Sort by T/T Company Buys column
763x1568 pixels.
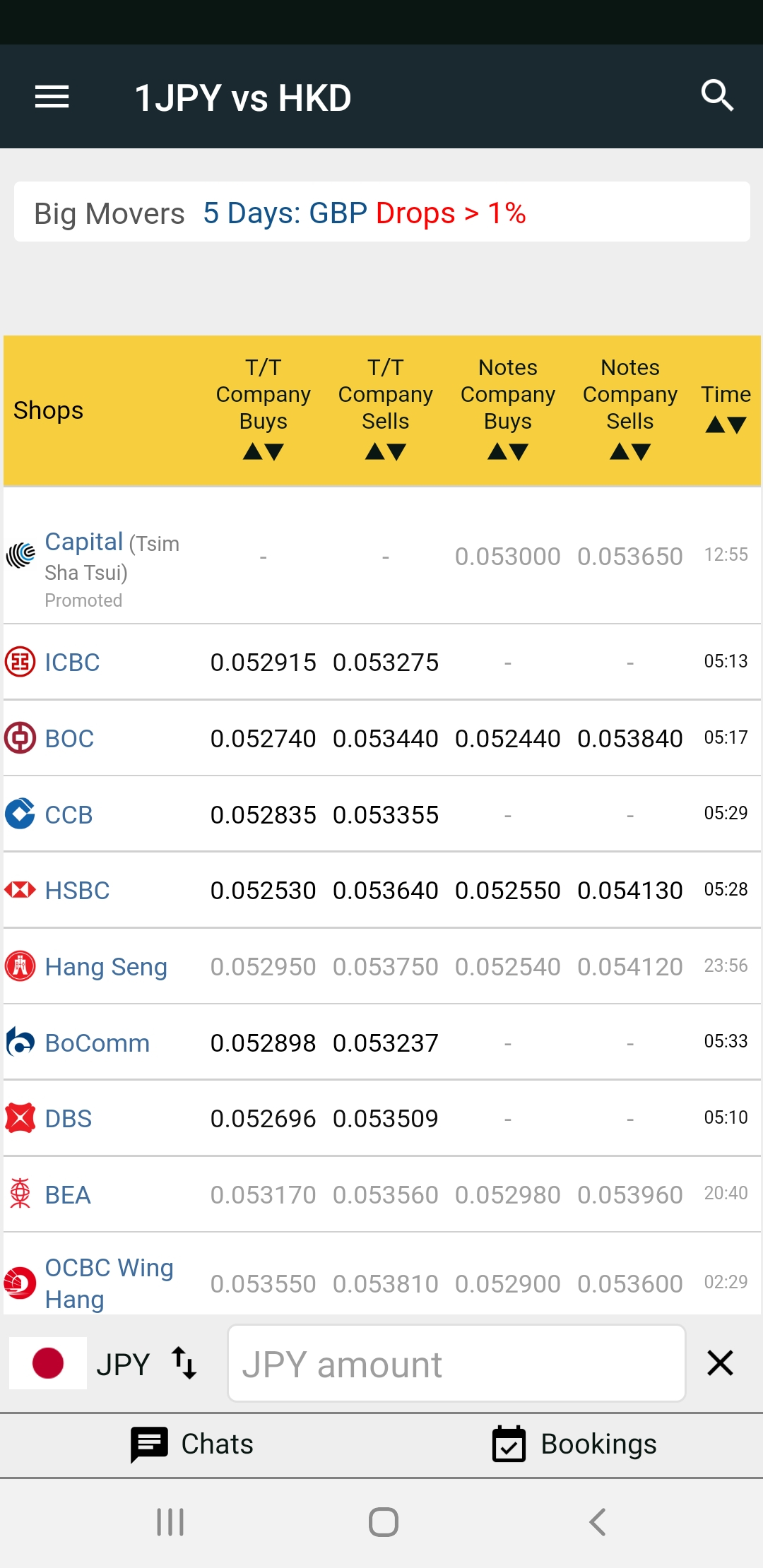click(x=264, y=409)
